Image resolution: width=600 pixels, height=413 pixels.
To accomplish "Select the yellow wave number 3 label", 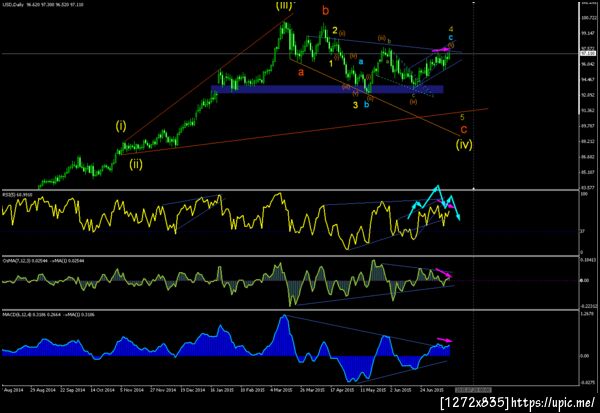I will click(x=355, y=105).
